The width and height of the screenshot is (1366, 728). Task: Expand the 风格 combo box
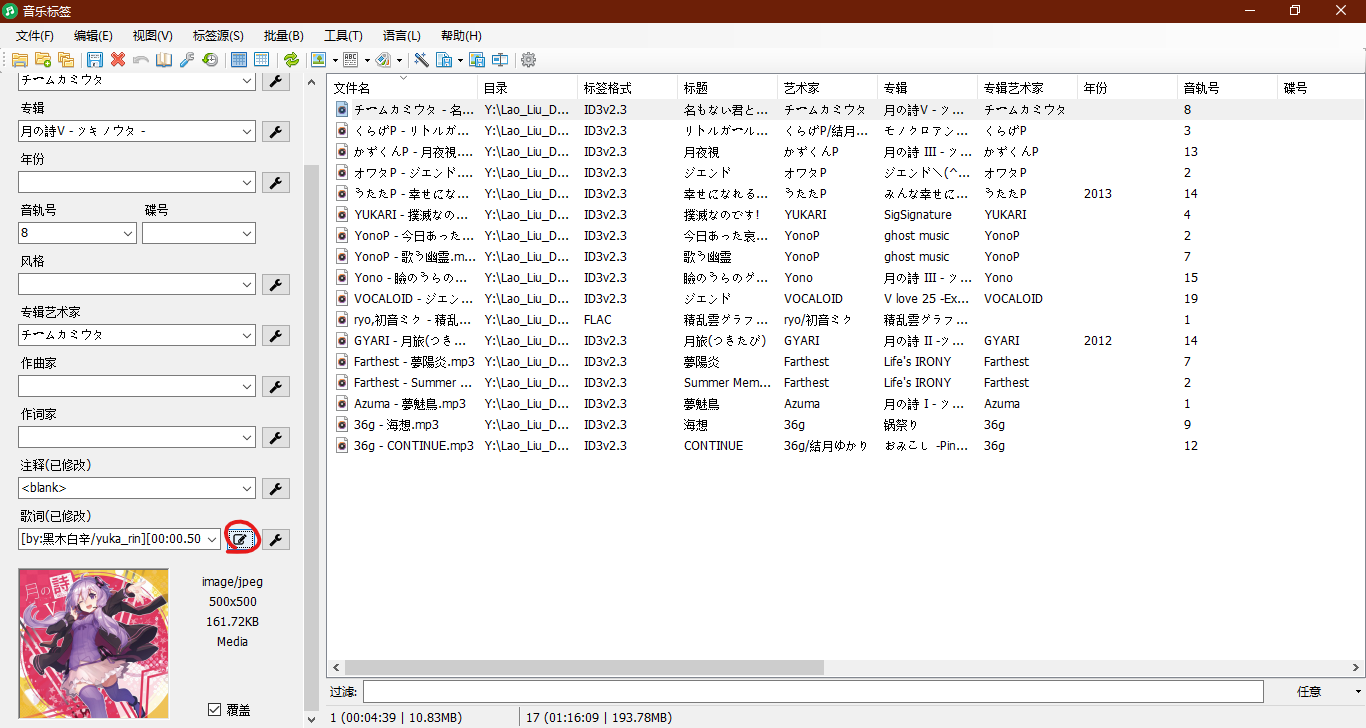click(248, 285)
